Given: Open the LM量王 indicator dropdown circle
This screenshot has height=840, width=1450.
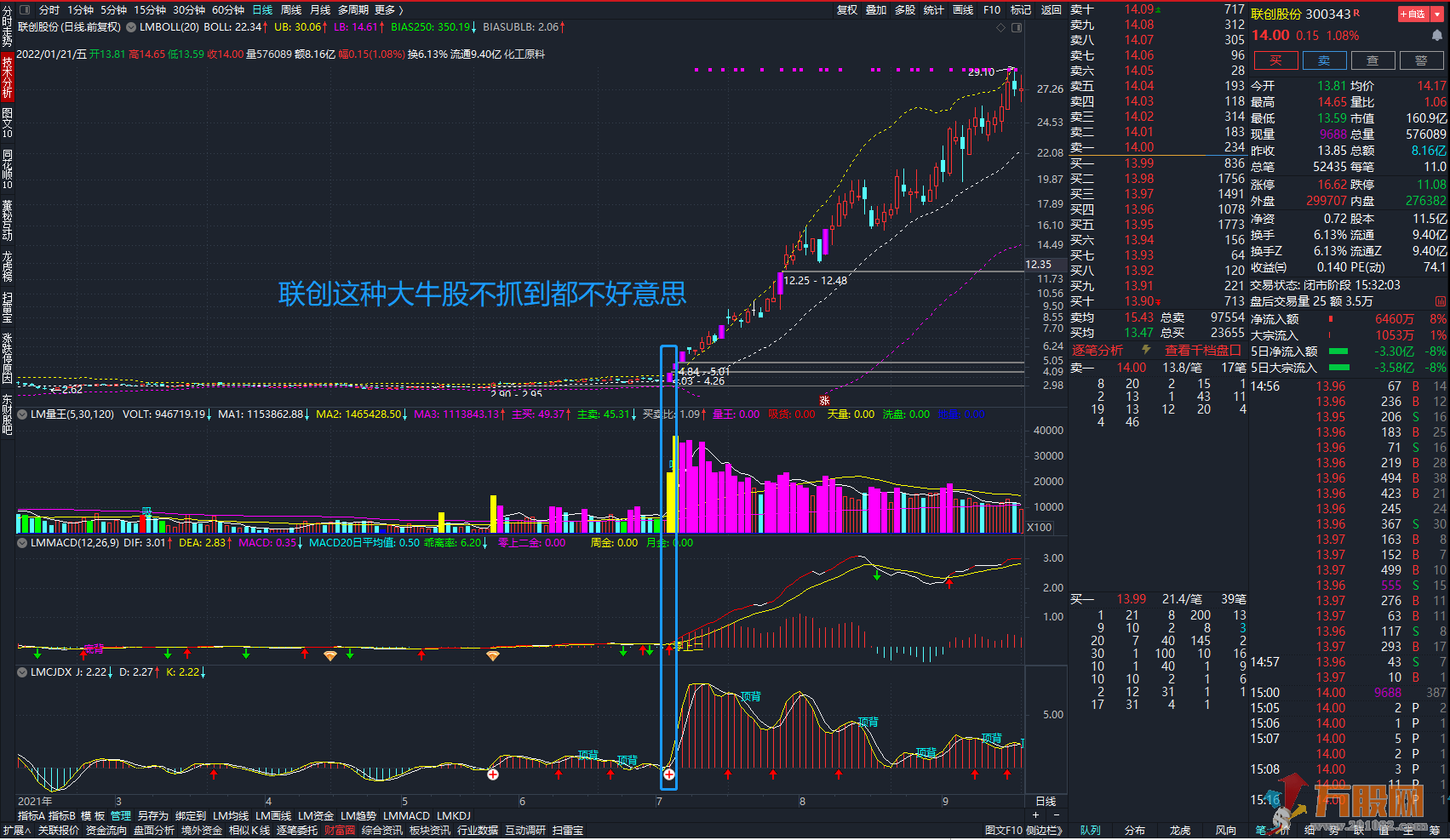Looking at the screenshot, I should 23,414.
